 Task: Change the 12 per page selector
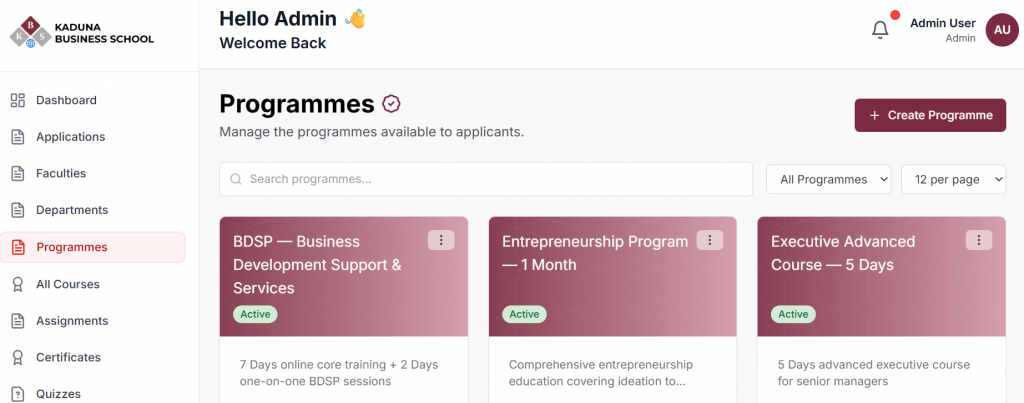[953, 179]
